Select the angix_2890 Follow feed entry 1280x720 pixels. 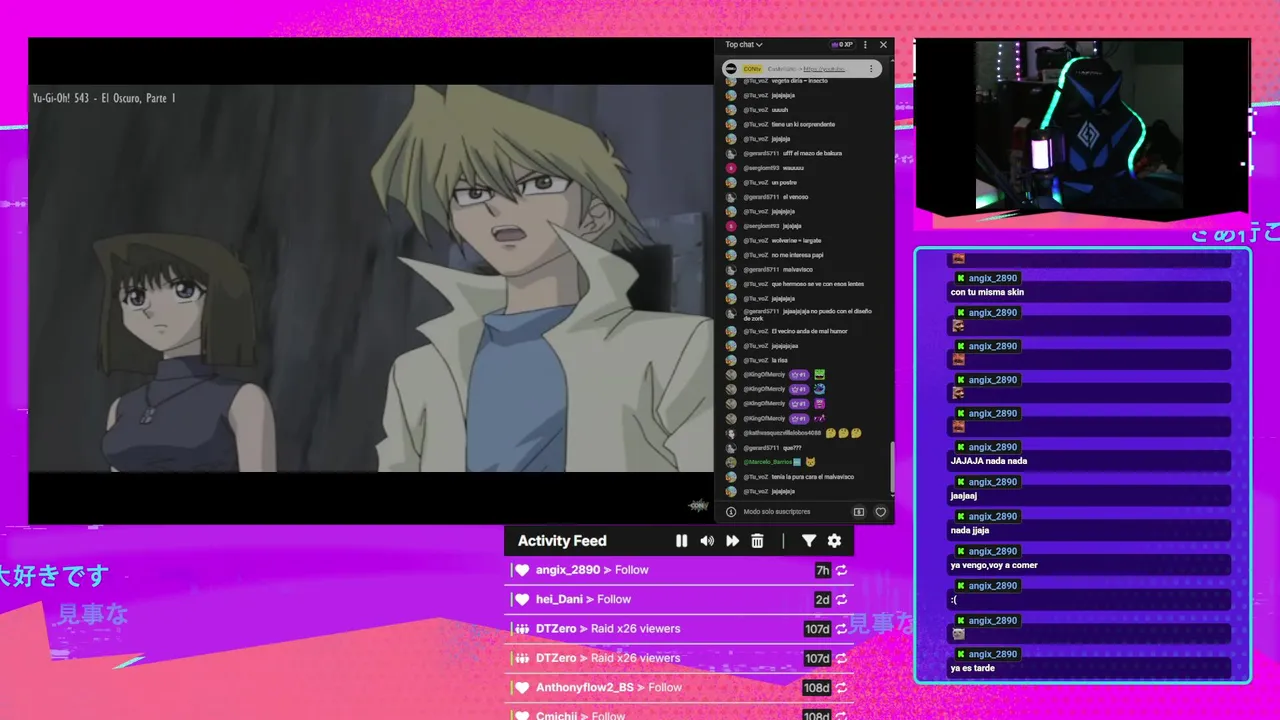(679, 570)
